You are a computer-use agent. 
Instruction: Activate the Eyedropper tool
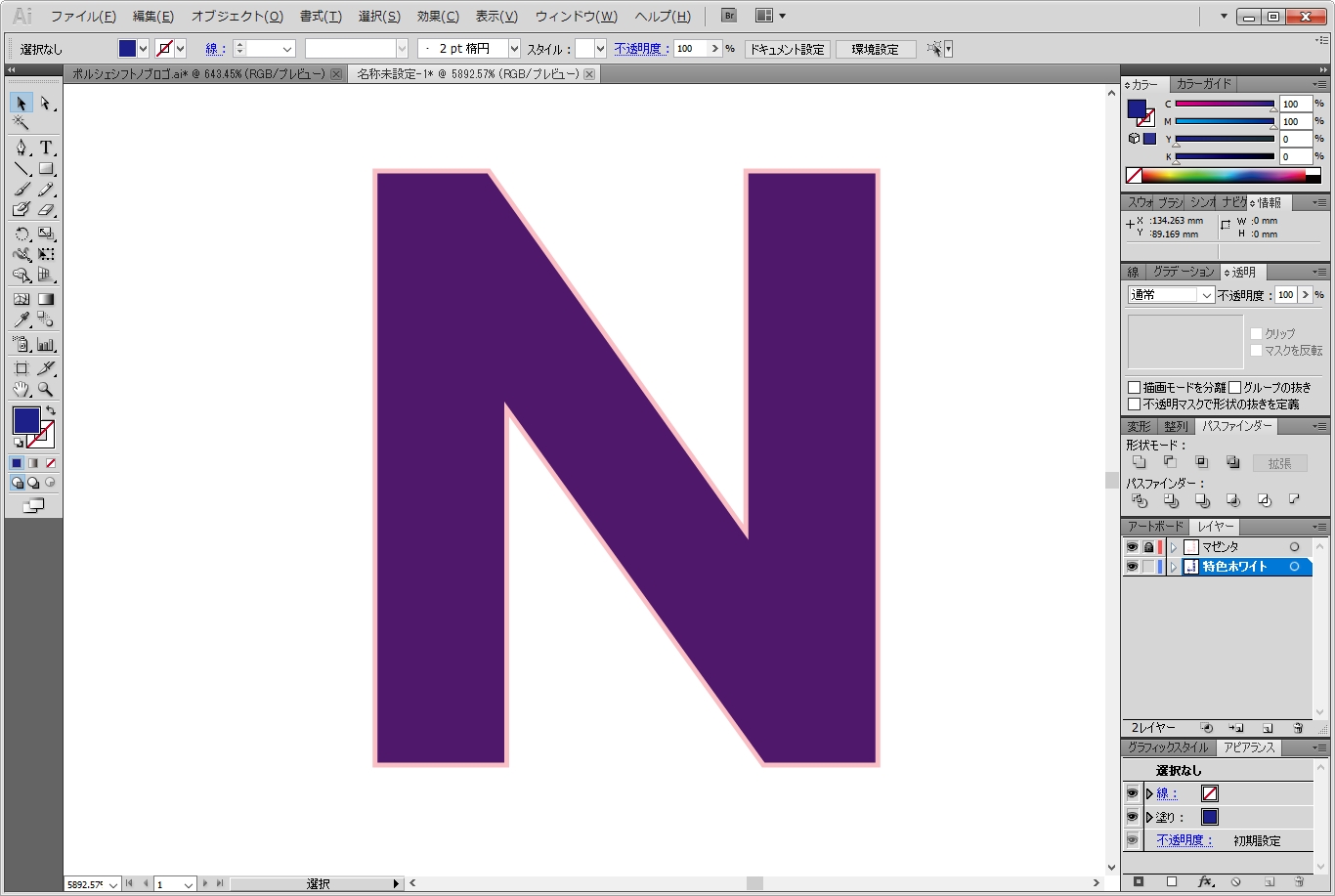pyautogui.click(x=21, y=320)
